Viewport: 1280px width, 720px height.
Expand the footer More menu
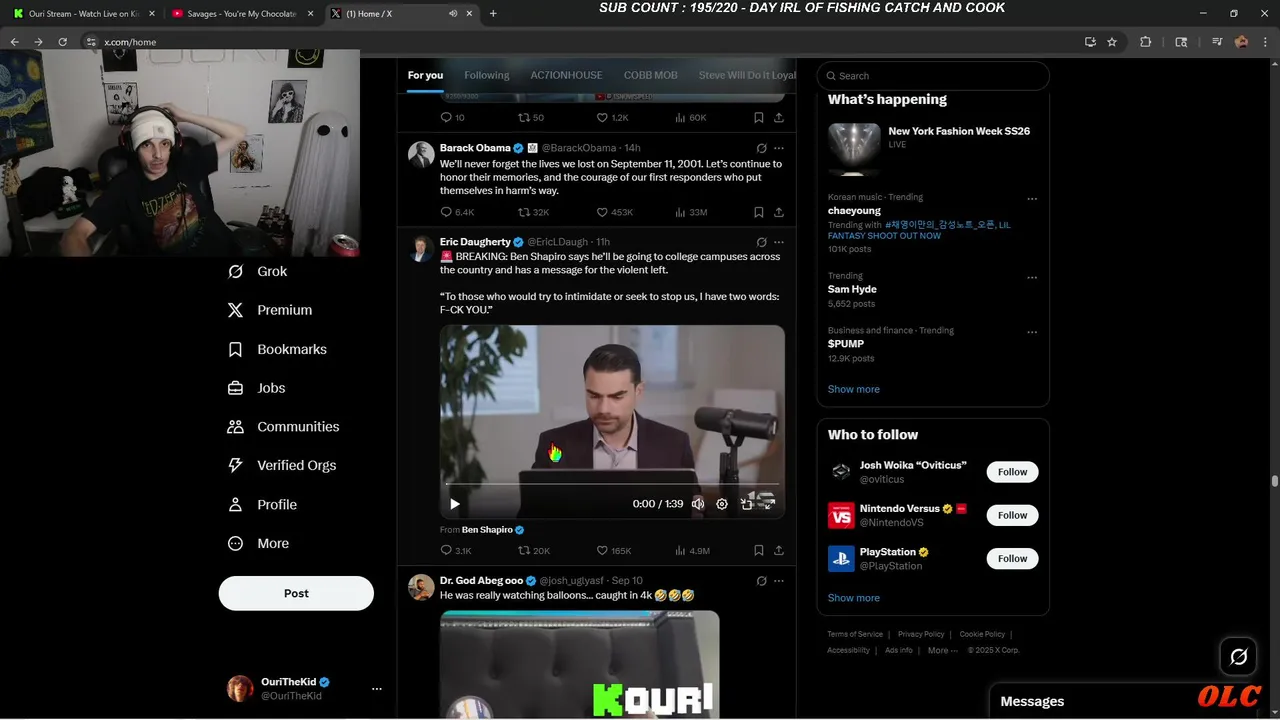pyautogui.click(x=942, y=650)
